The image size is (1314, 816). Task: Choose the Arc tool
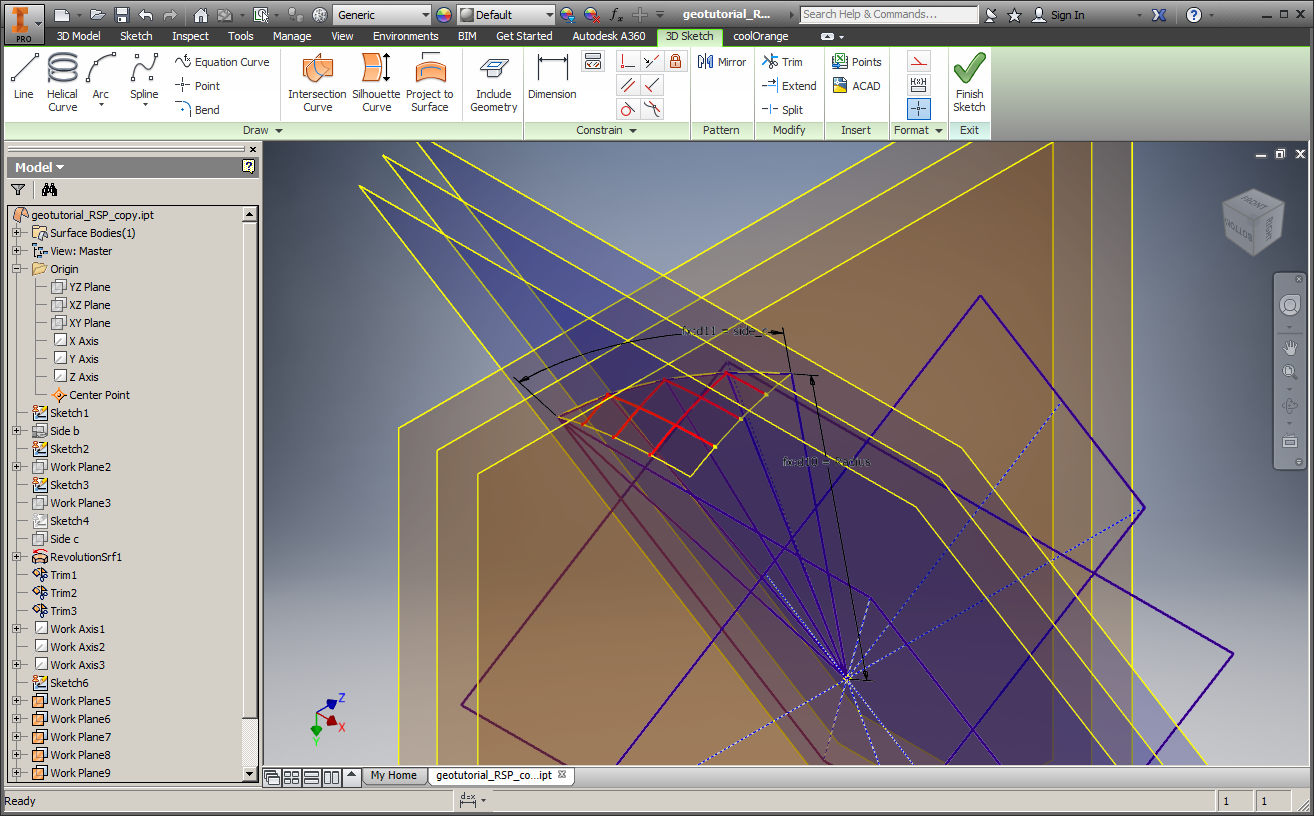(101, 80)
